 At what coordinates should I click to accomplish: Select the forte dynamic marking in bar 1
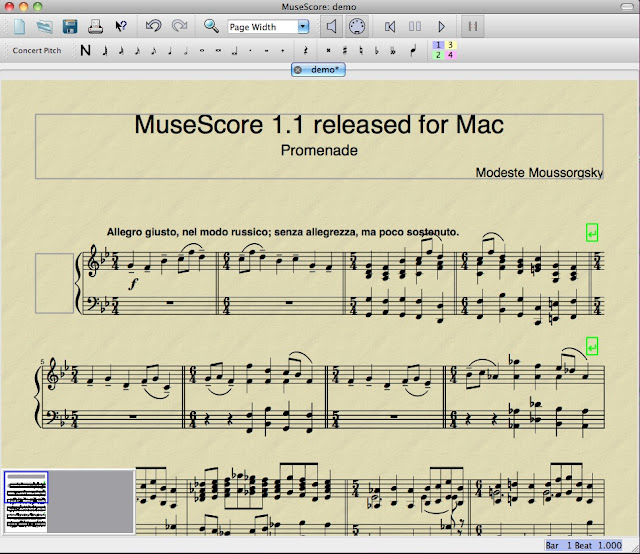(133, 284)
